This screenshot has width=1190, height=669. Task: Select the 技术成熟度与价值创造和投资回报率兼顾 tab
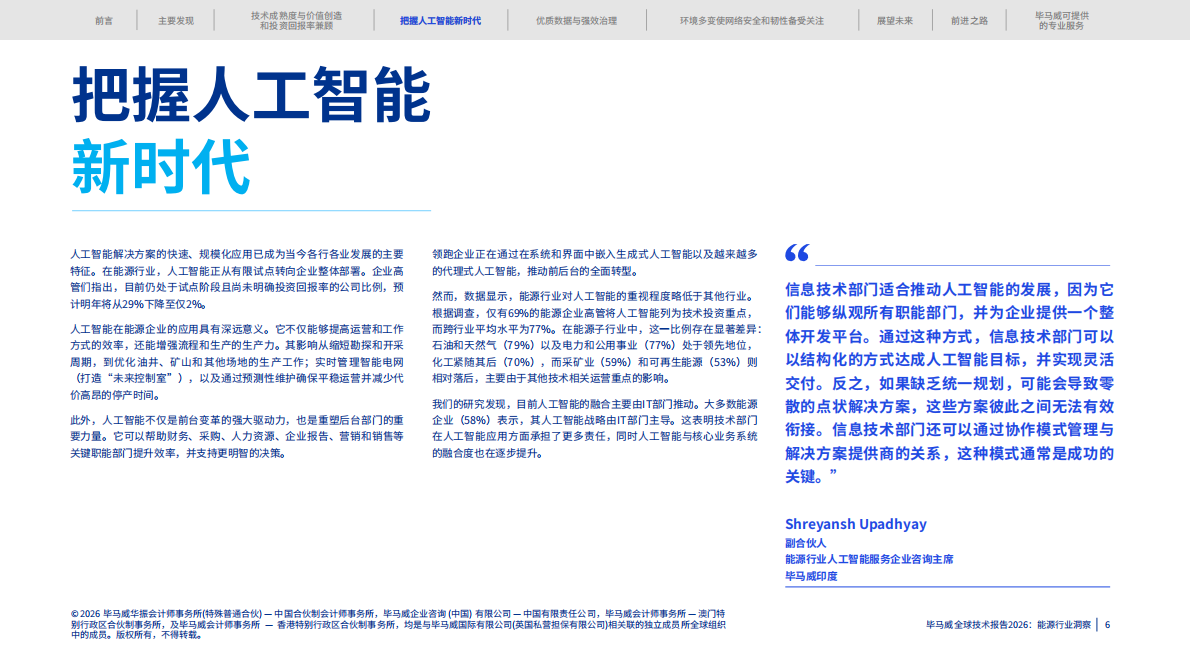(x=296, y=20)
